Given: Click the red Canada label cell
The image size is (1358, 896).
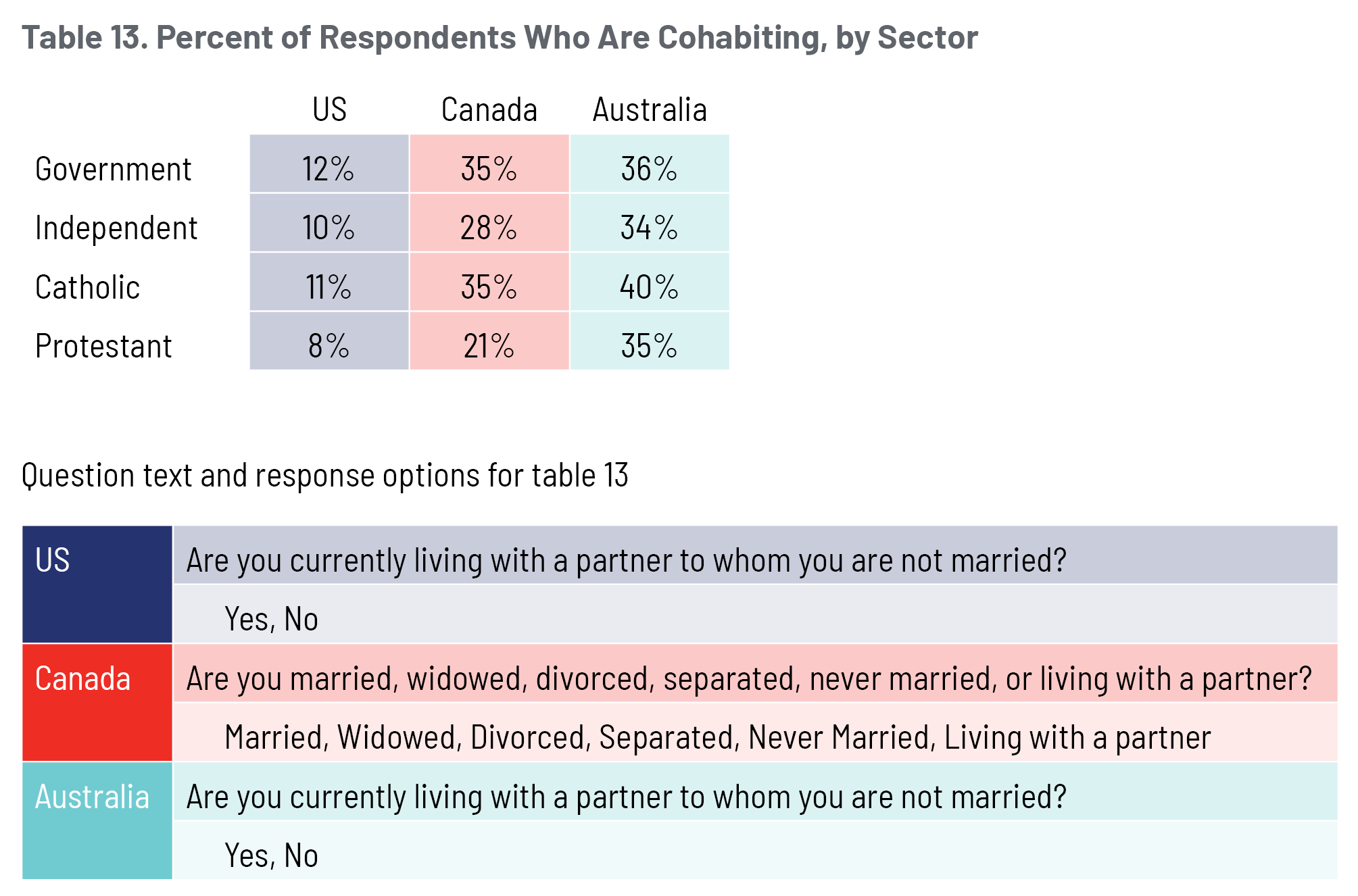Looking at the screenshot, I should (97, 702).
